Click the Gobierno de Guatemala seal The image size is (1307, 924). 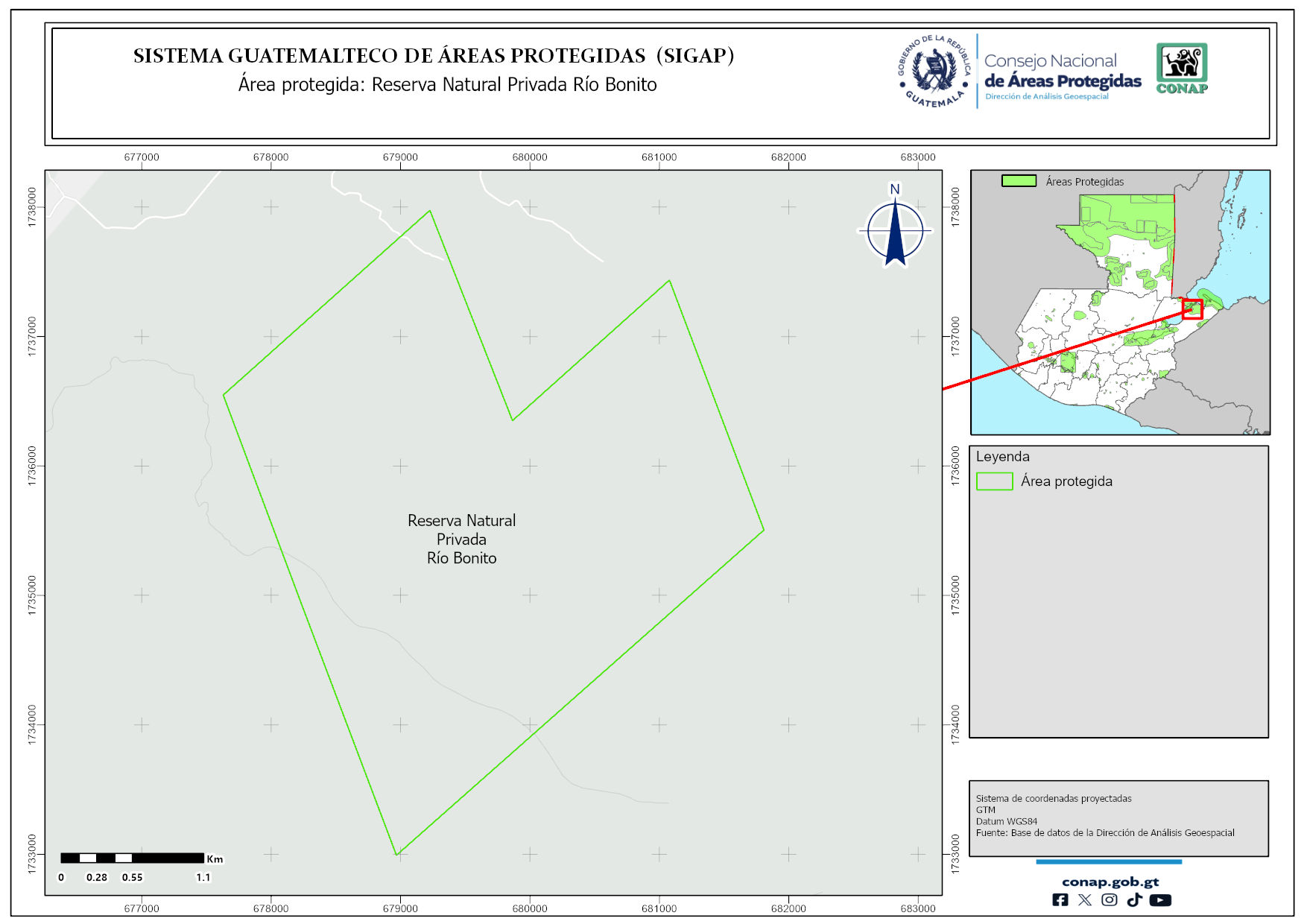pyautogui.click(x=934, y=72)
